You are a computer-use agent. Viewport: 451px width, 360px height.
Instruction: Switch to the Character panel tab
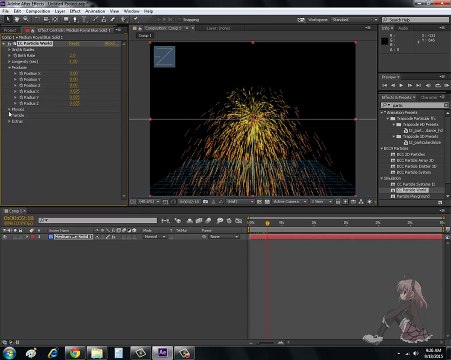(429, 97)
